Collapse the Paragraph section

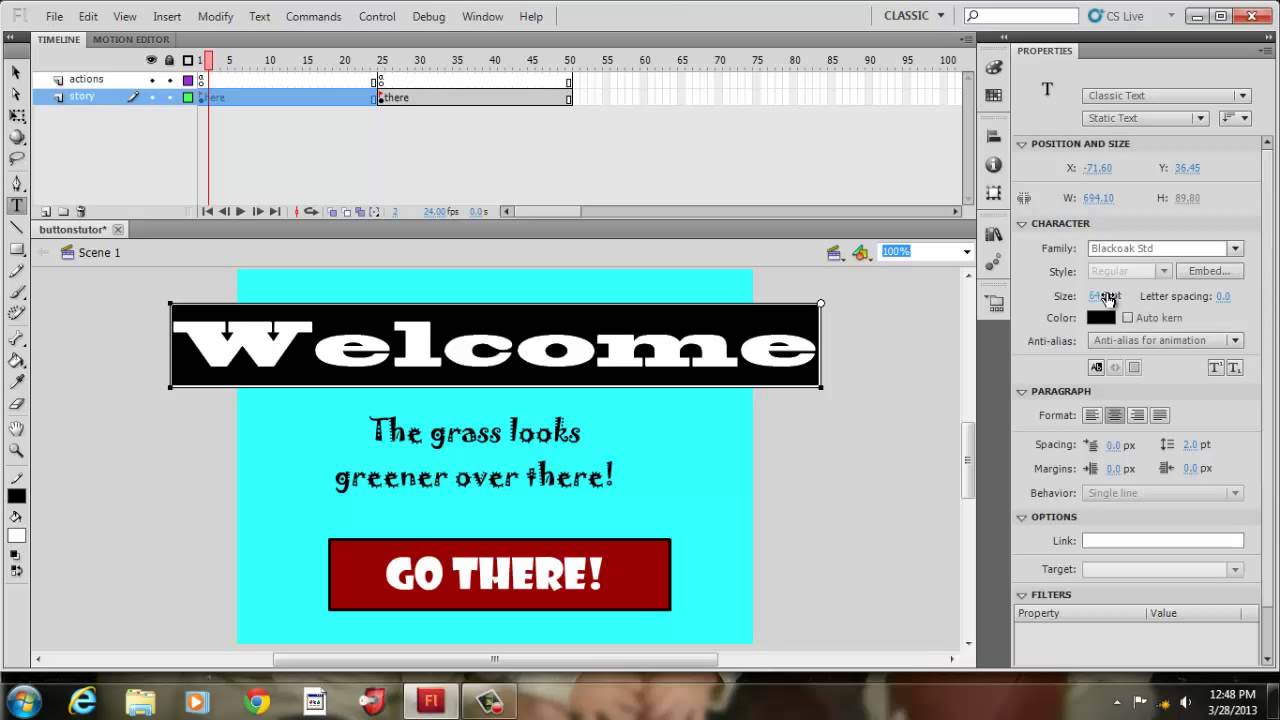coord(1022,392)
